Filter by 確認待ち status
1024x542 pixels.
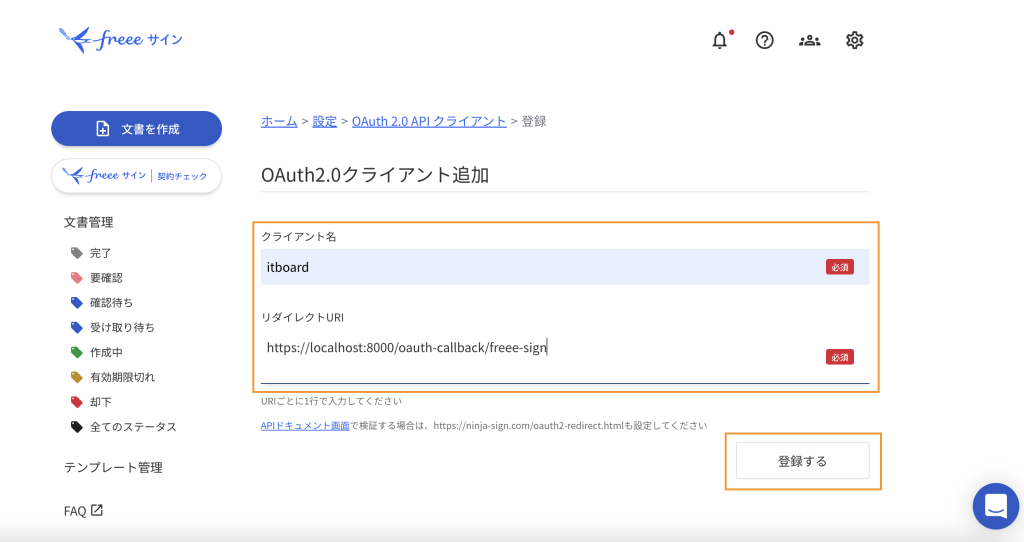click(x=110, y=303)
